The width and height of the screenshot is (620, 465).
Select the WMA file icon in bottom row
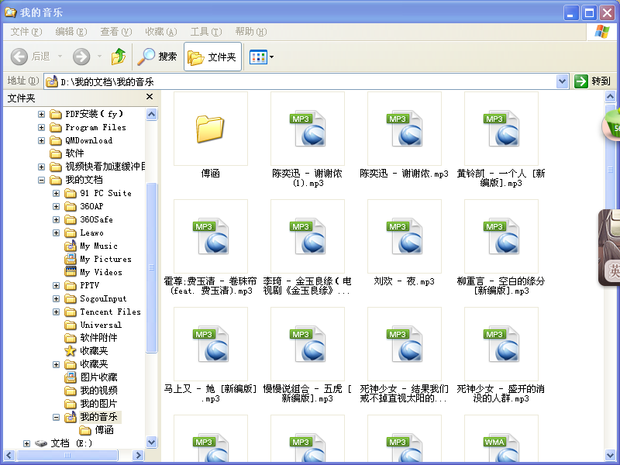pos(501,439)
